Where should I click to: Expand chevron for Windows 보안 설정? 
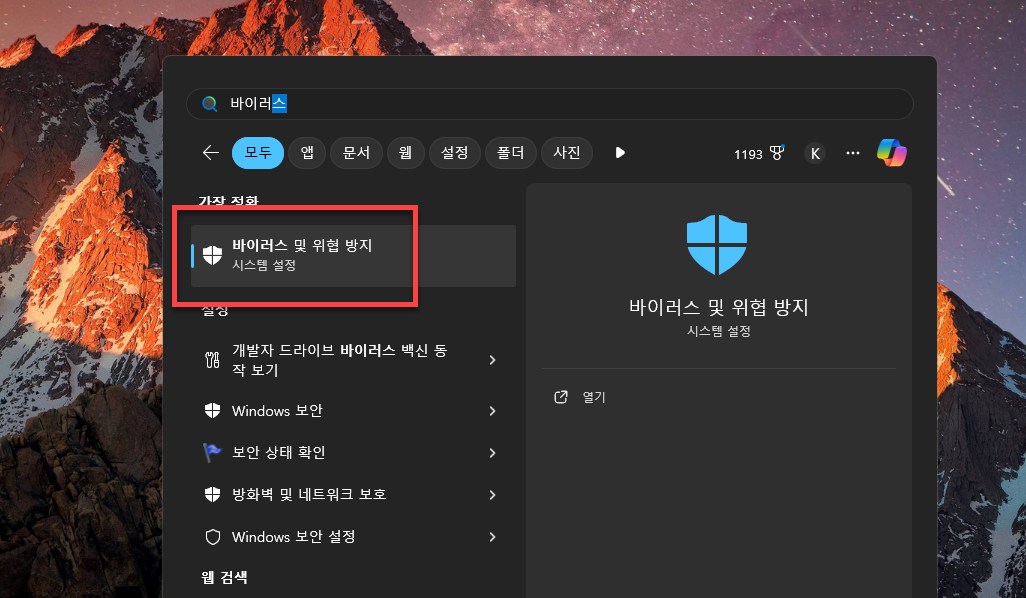click(493, 536)
